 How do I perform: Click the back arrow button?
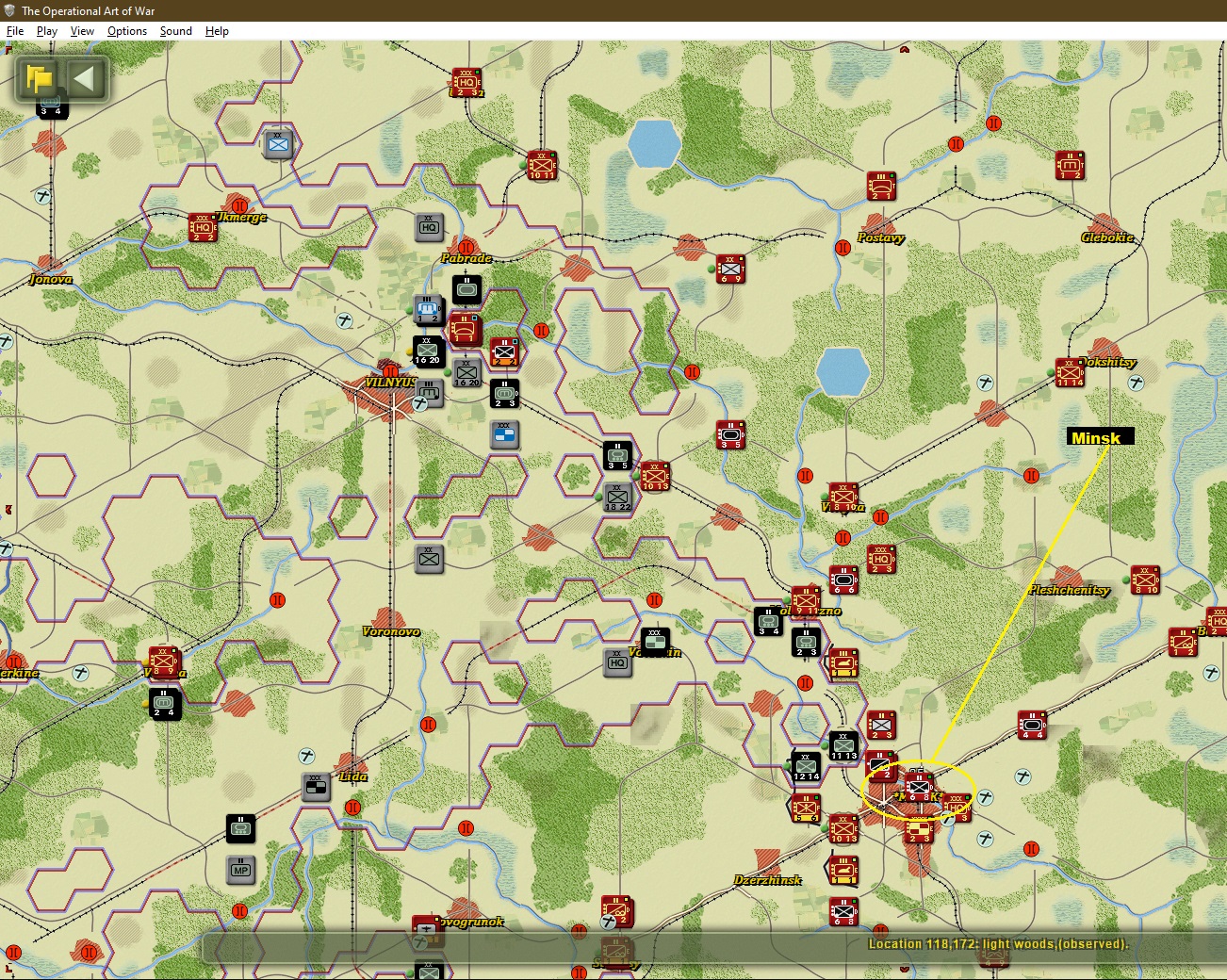(85, 78)
